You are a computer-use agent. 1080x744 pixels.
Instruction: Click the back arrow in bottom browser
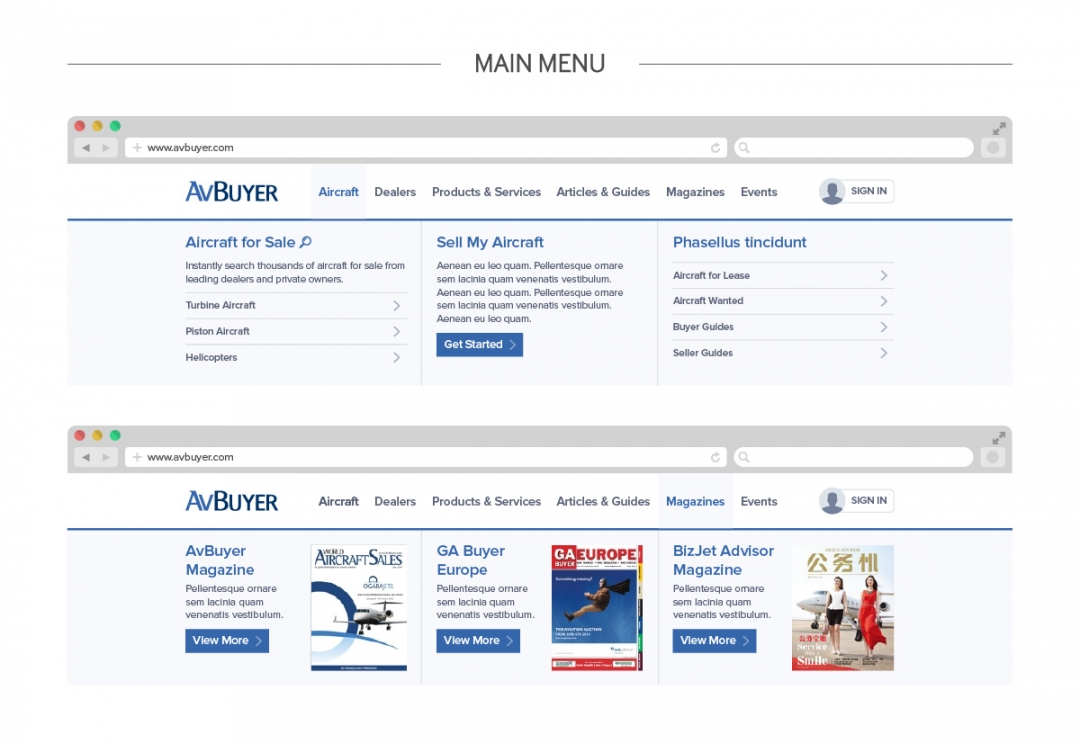coord(86,457)
